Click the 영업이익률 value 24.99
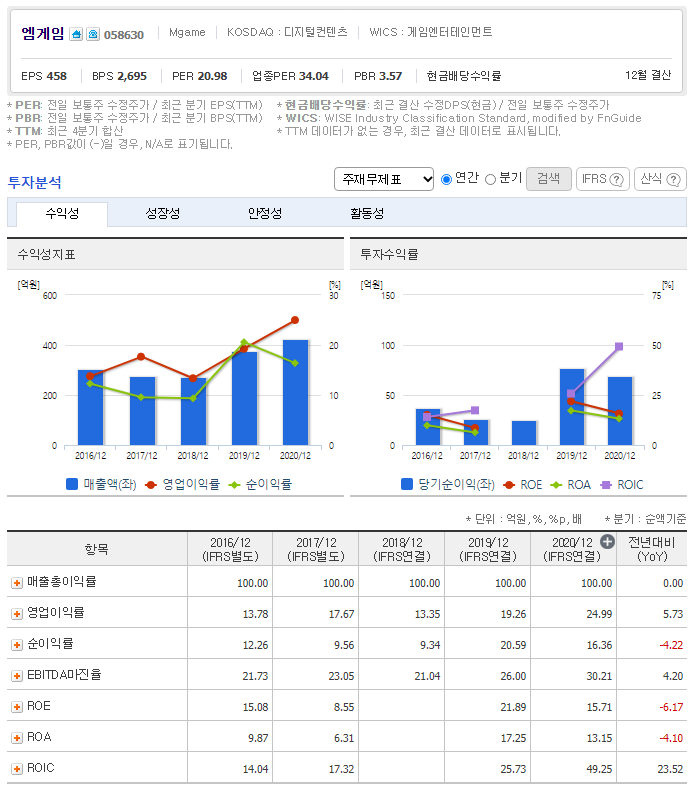Image resolution: width=691 pixels, height=788 pixels. pos(599,614)
